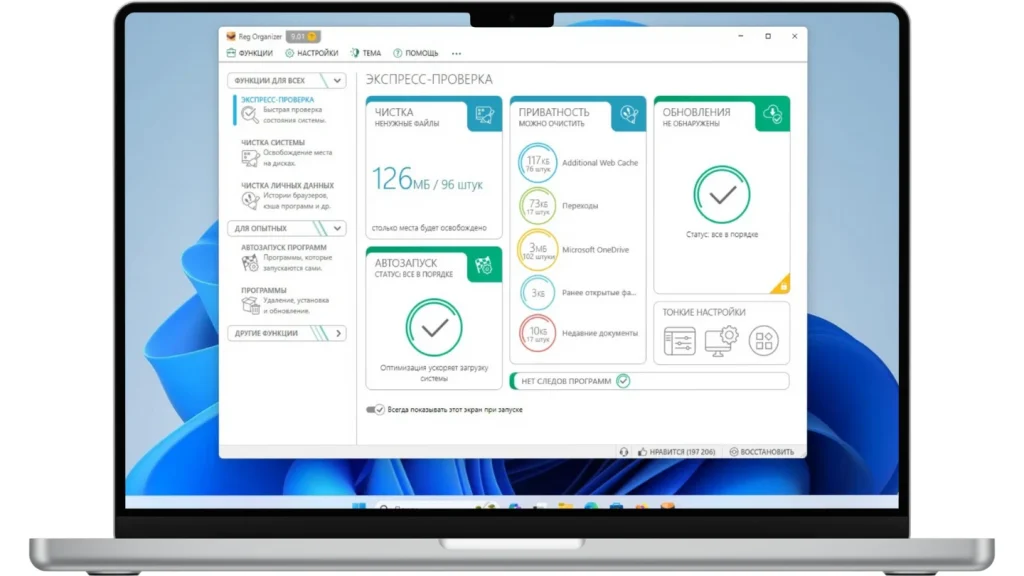
Task: Select Чистка системы in the sidebar
Action: click(272, 143)
